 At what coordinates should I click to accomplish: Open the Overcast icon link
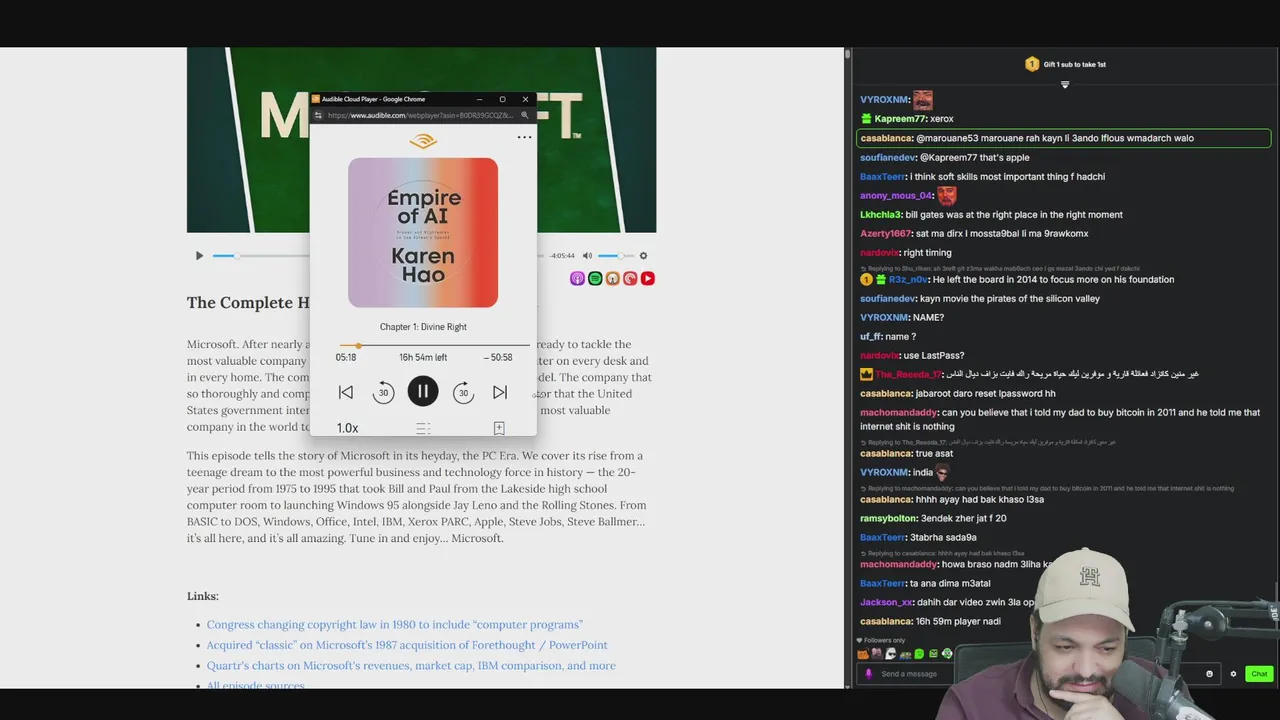coord(612,278)
